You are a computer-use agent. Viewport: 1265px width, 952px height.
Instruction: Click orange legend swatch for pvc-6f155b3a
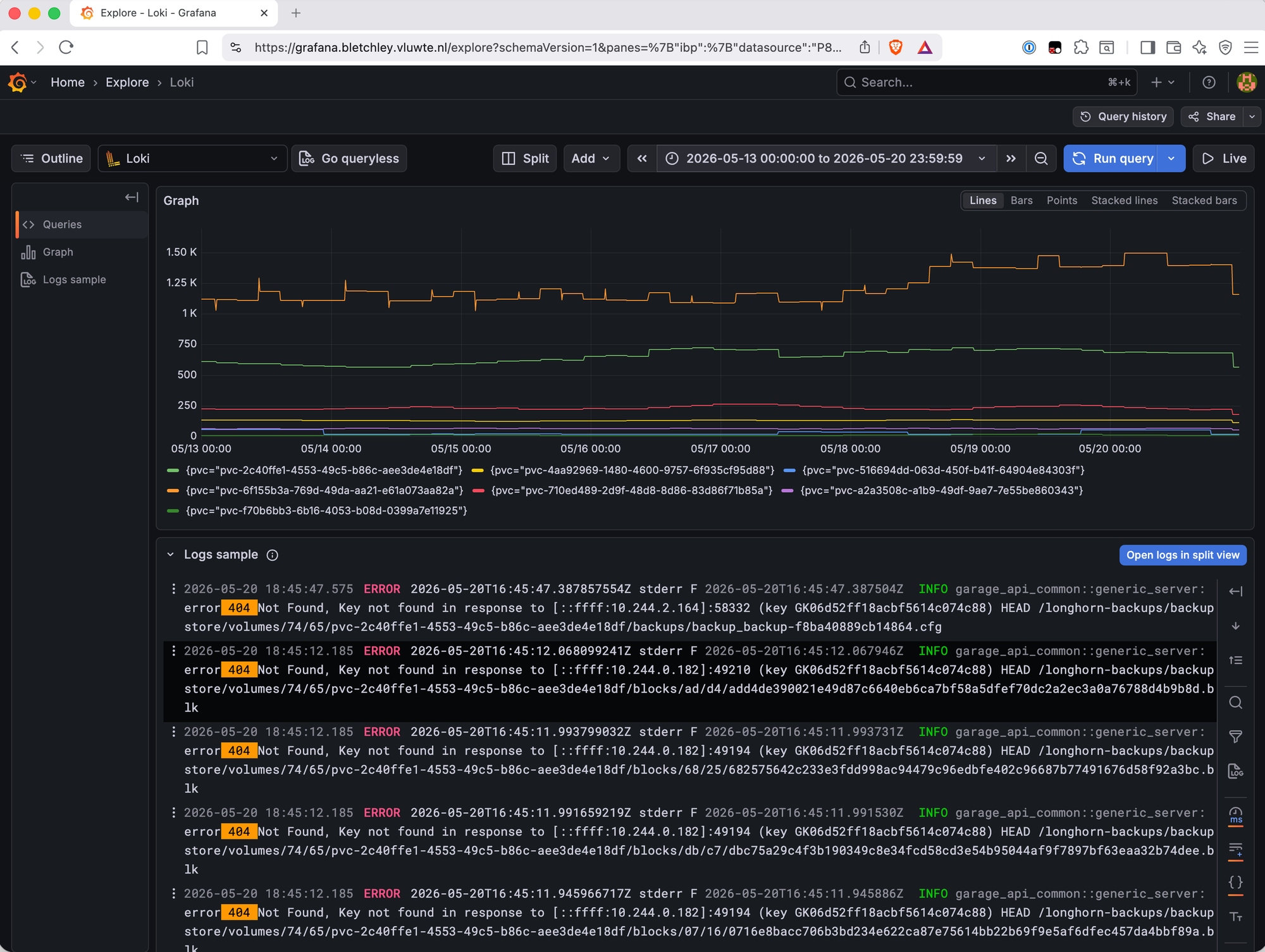pyautogui.click(x=173, y=490)
